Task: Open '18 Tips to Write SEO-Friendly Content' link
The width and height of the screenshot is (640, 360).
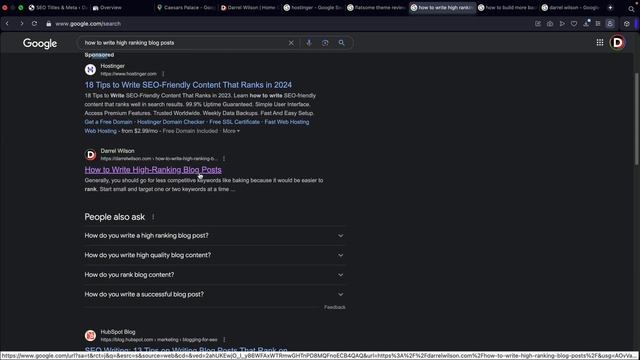Action: point(188,85)
